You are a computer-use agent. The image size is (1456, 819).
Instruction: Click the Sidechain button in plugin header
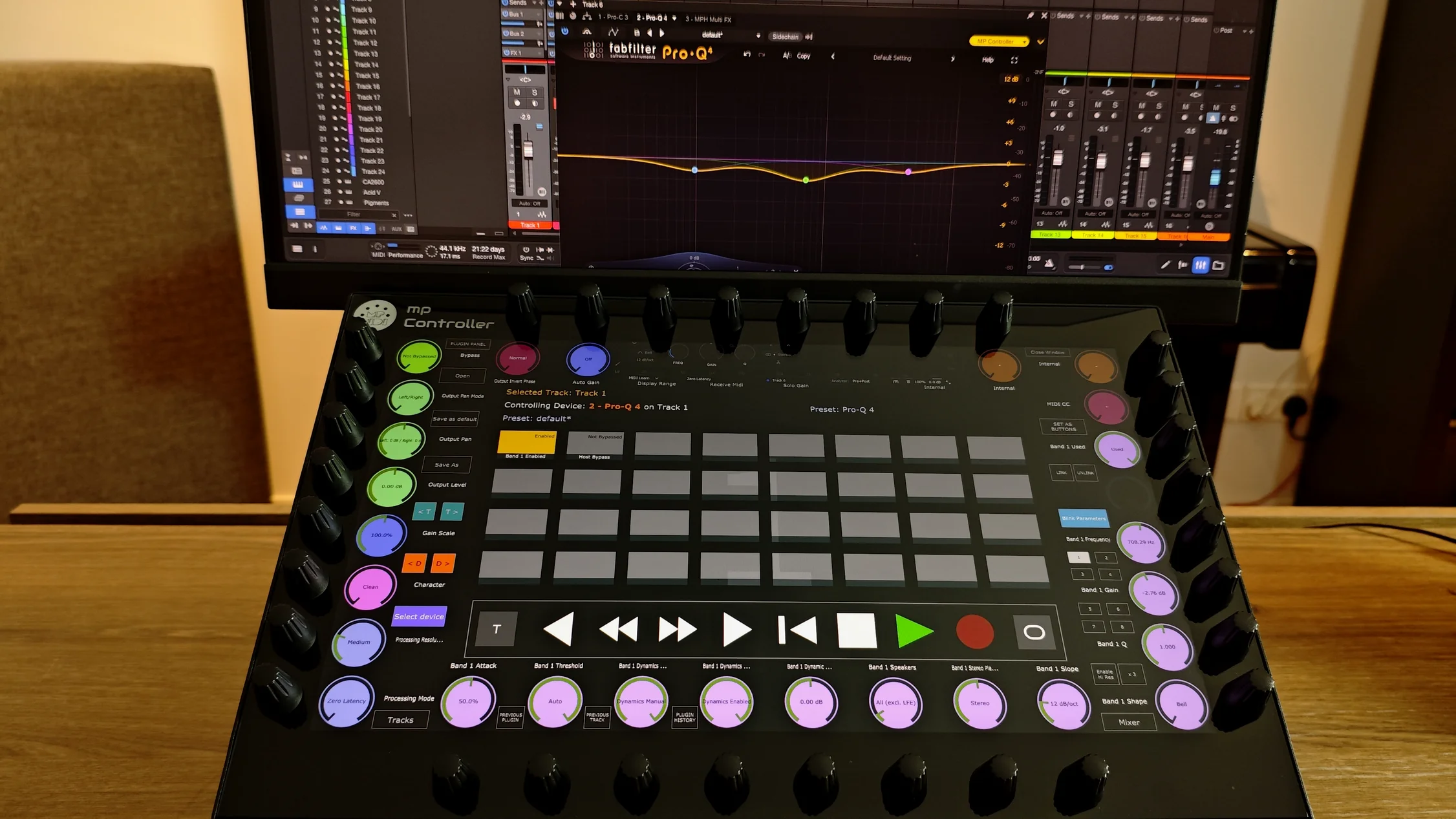point(785,37)
